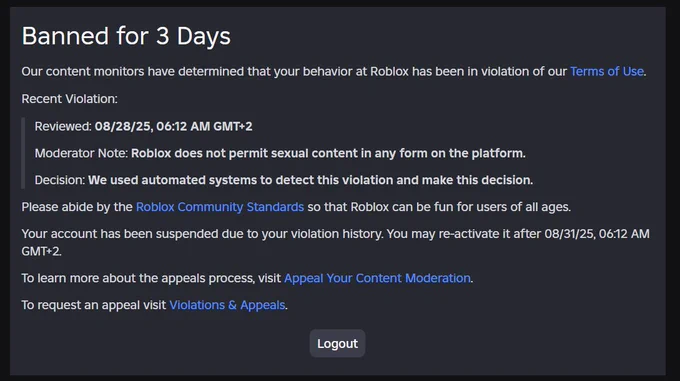Click the vertical quote bar beside violation details
The width and height of the screenshot is (680, 381).
23,153
